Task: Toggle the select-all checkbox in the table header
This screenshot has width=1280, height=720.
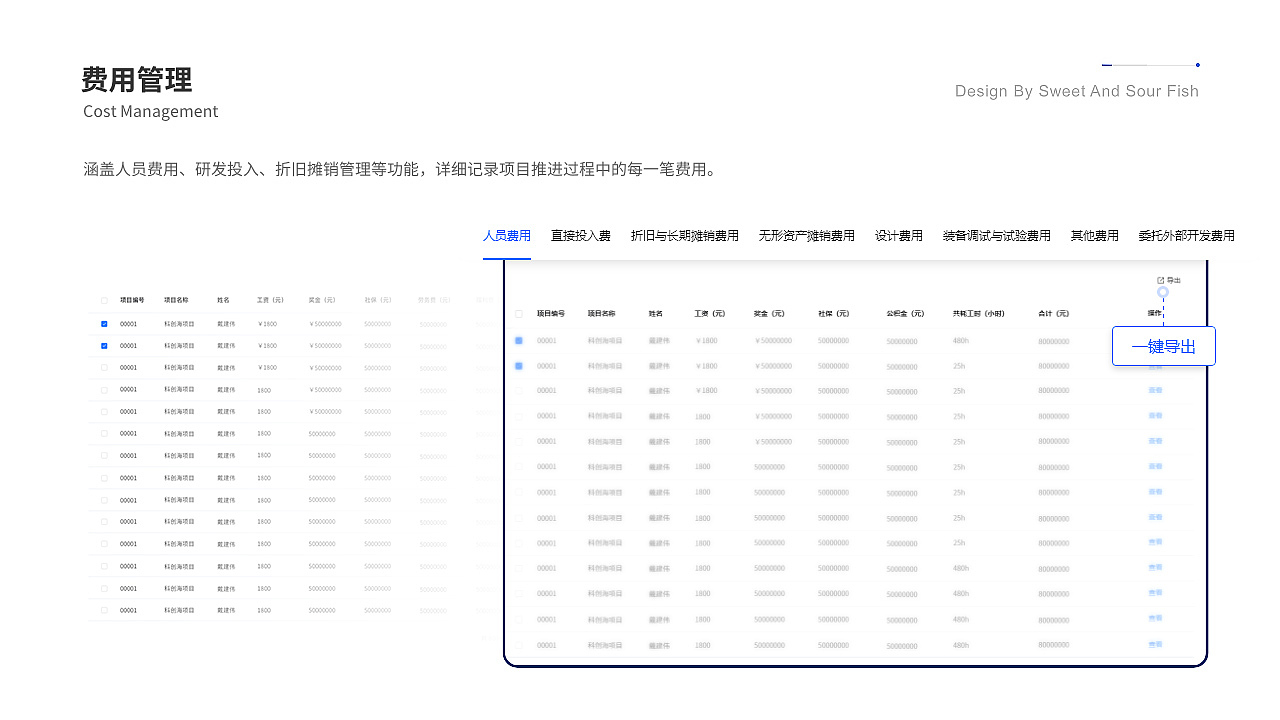Action: pyautogui.click(x=517, y=312)
